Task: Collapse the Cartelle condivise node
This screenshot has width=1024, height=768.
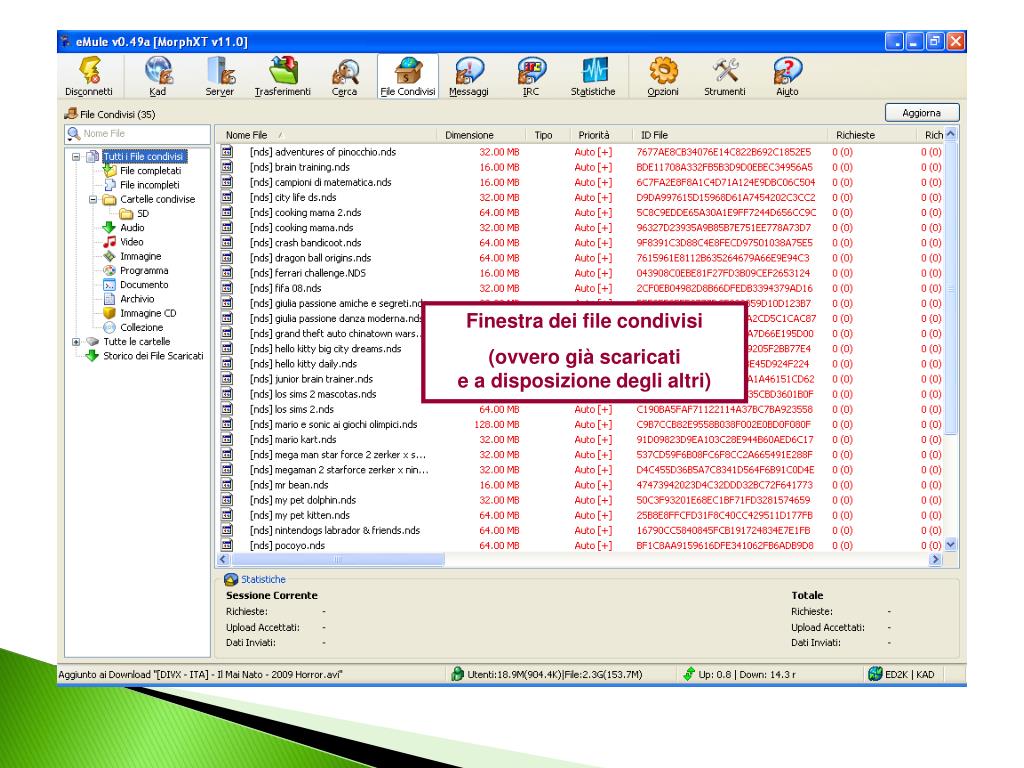Action: [x=93, y=199]
